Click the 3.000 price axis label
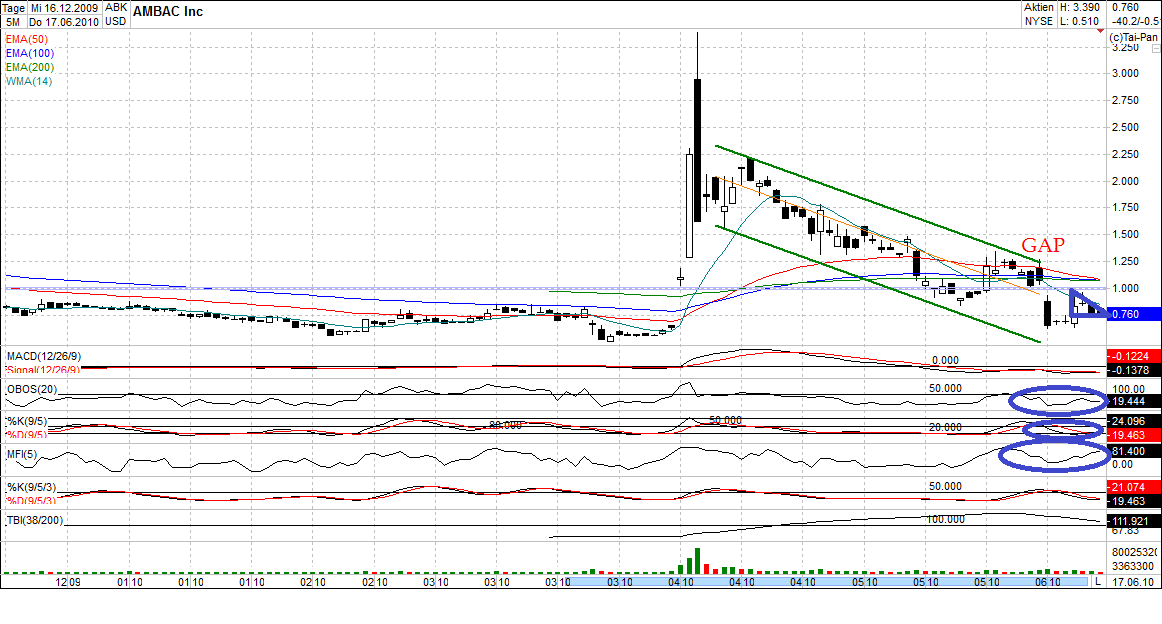 (x=1126, y=73)
